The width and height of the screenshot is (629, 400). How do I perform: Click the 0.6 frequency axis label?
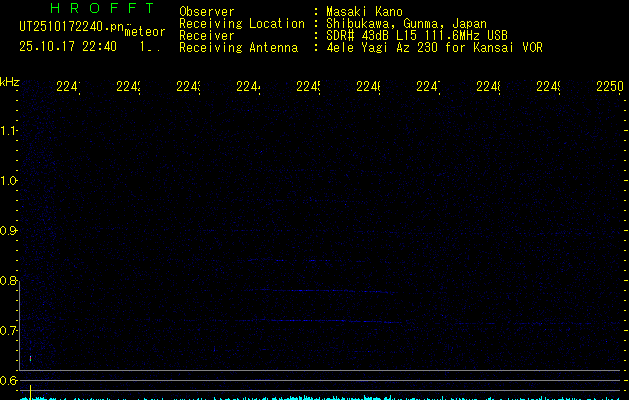(x=8, y=380)
